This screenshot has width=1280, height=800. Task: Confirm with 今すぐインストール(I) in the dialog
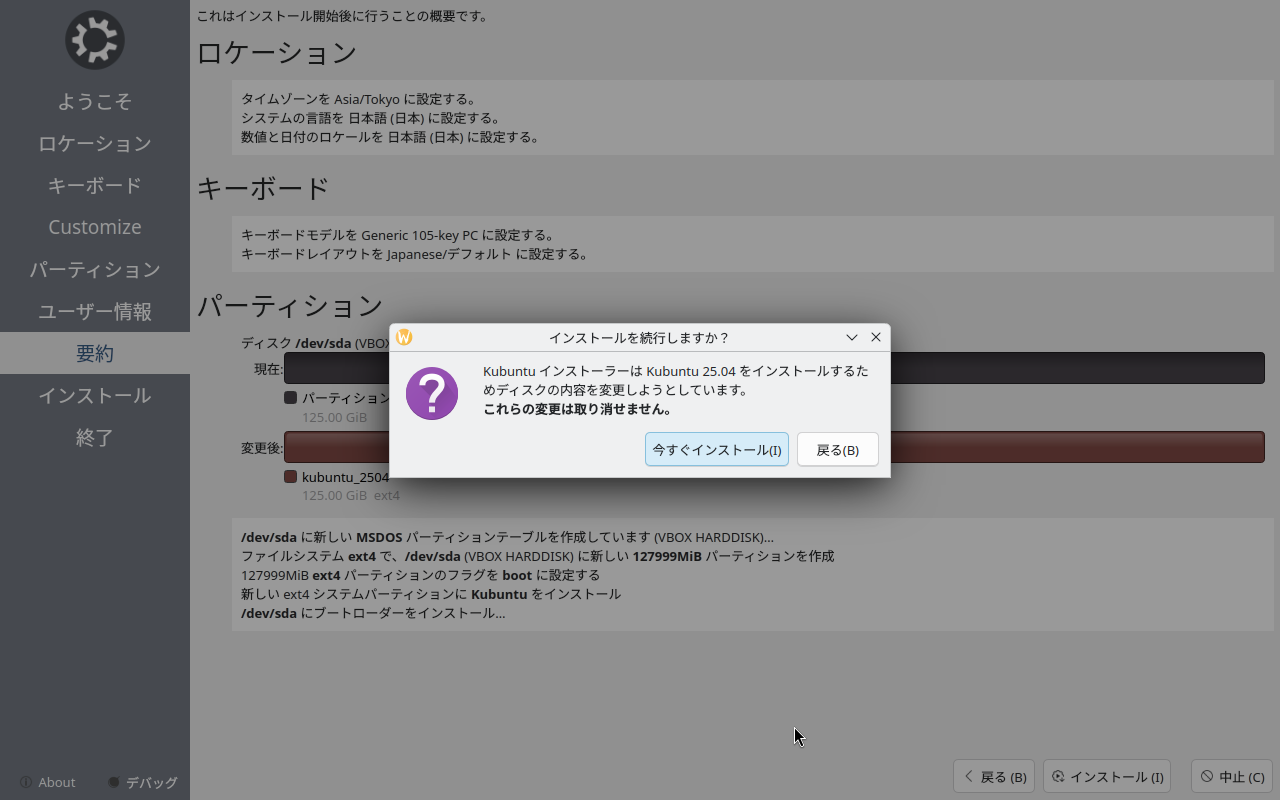717,449
